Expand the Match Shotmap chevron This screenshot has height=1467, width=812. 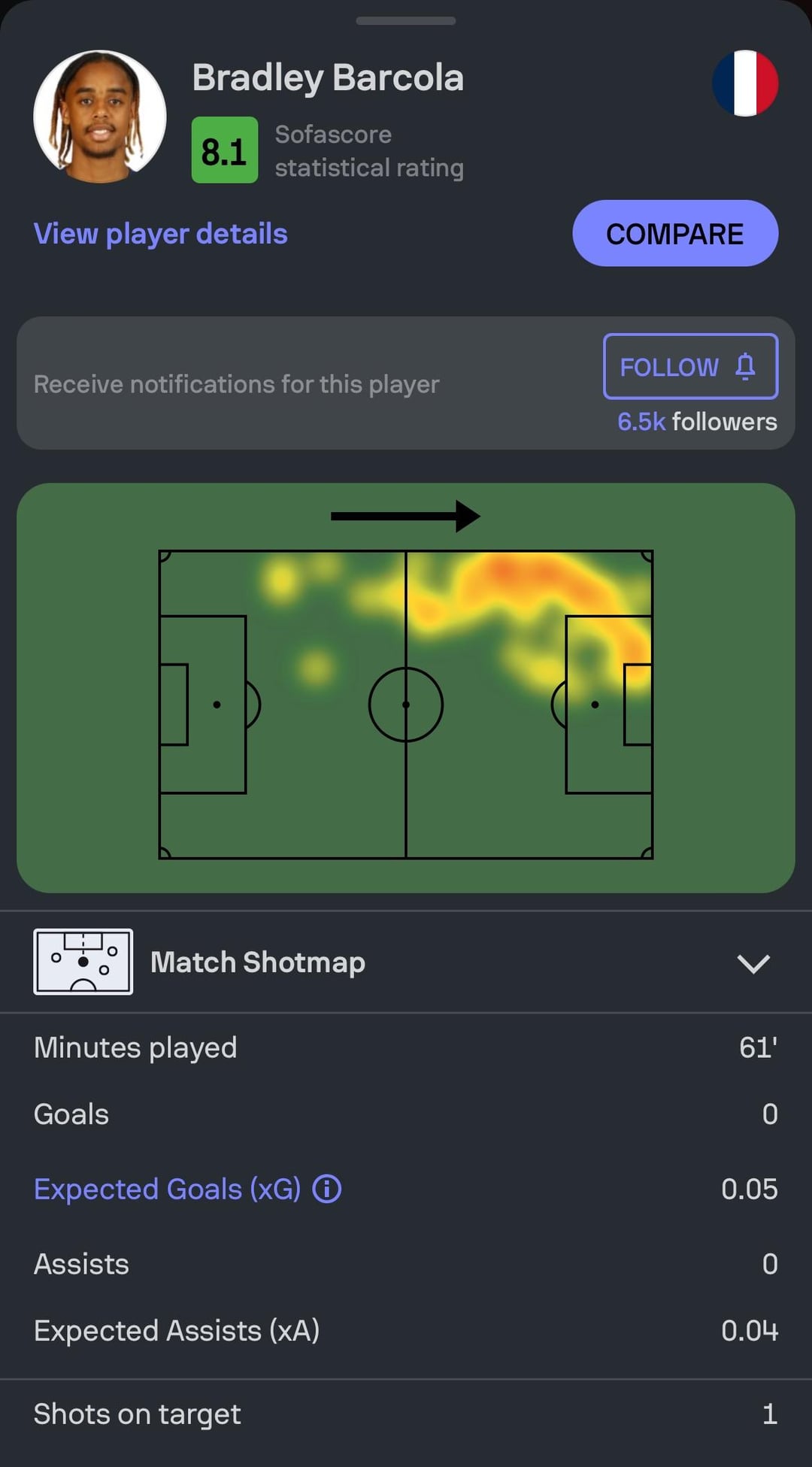[753, 963]
